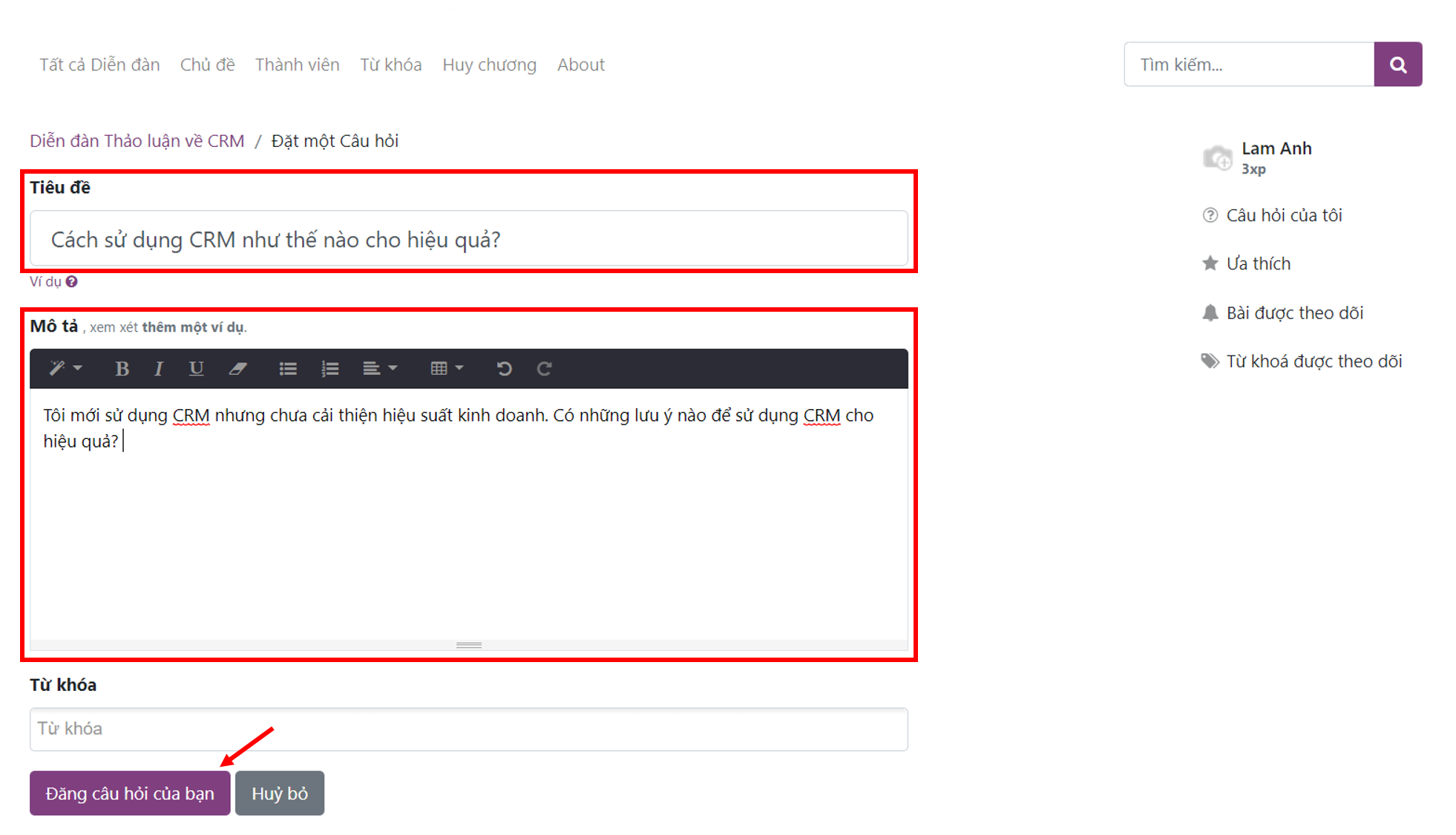The height and width of the screenshot is (835, 1456).
Task: Click Huỷ bỏ to cancel post
Action: 280,794
